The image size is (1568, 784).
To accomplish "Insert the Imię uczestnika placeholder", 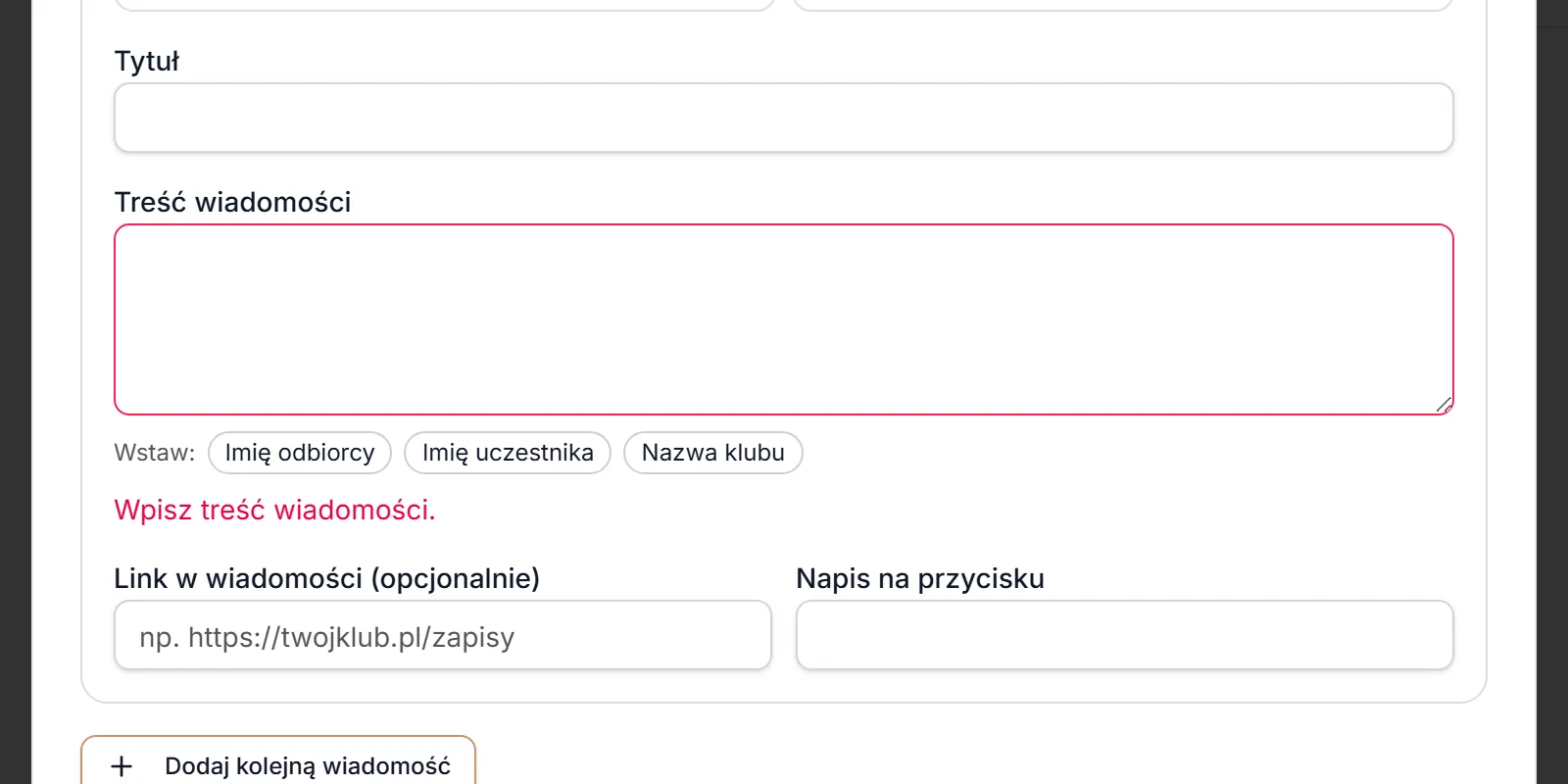I will pos(508,453).
